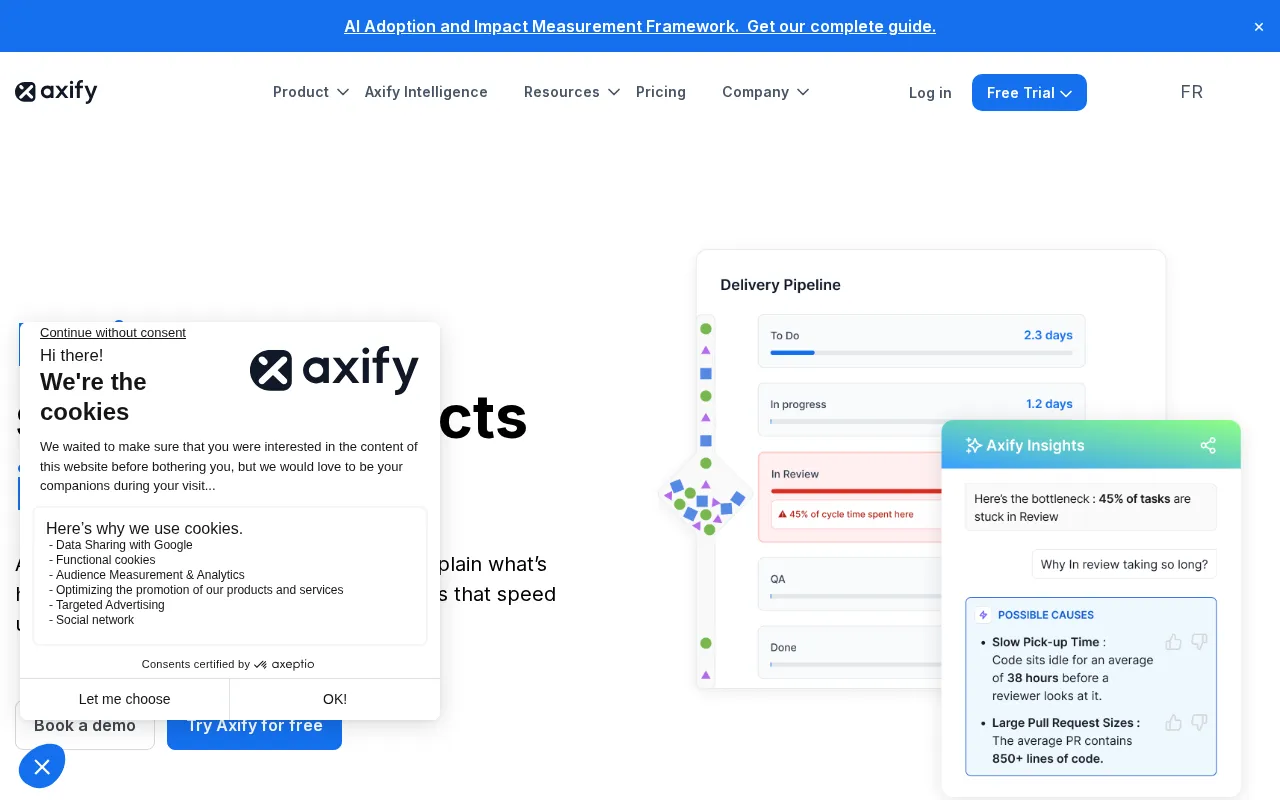Close the top announcement banner
The image size is (1280, 800).
click(1259, 27)
